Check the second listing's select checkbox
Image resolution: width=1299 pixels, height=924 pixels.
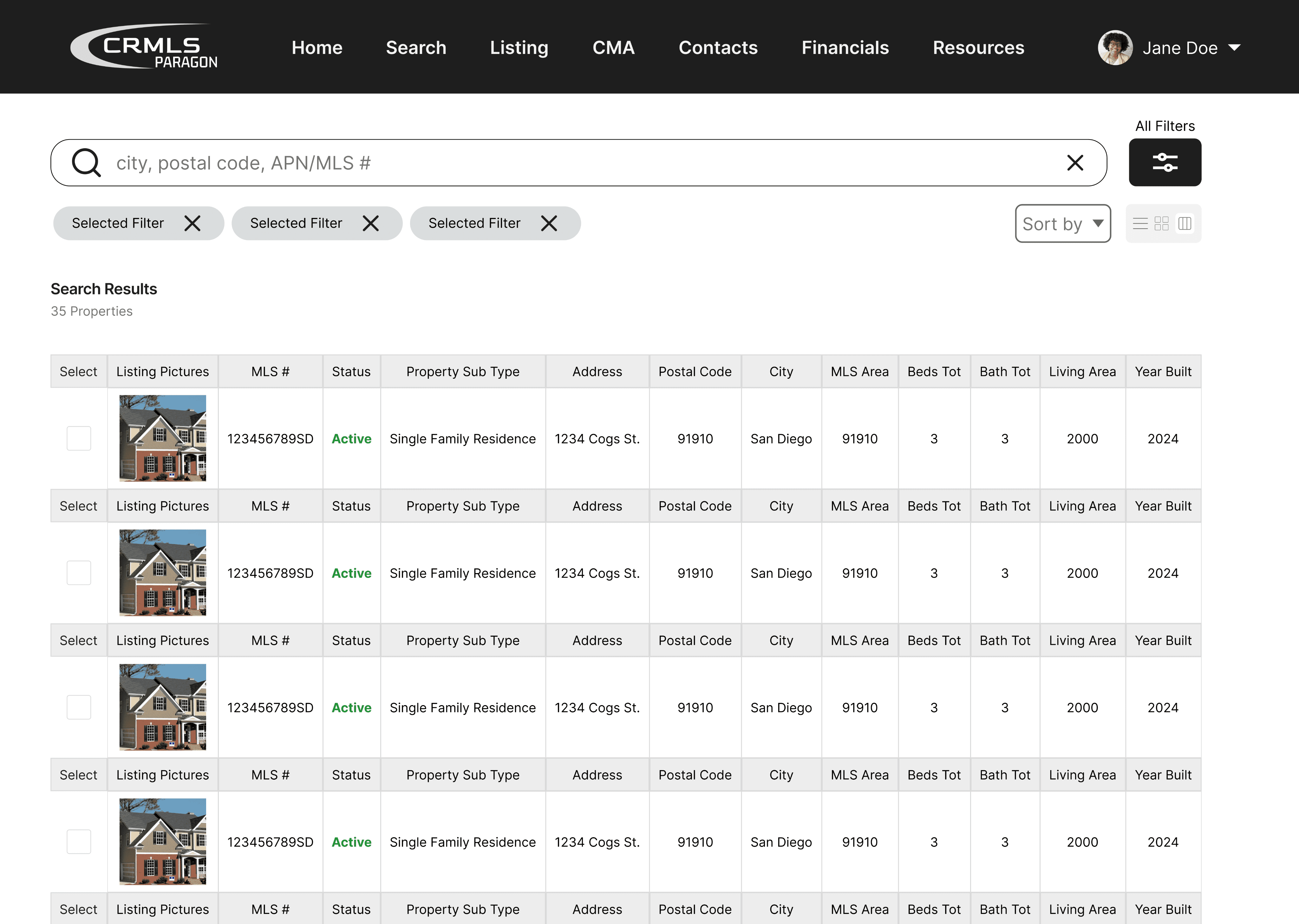[x=78, y=573]
